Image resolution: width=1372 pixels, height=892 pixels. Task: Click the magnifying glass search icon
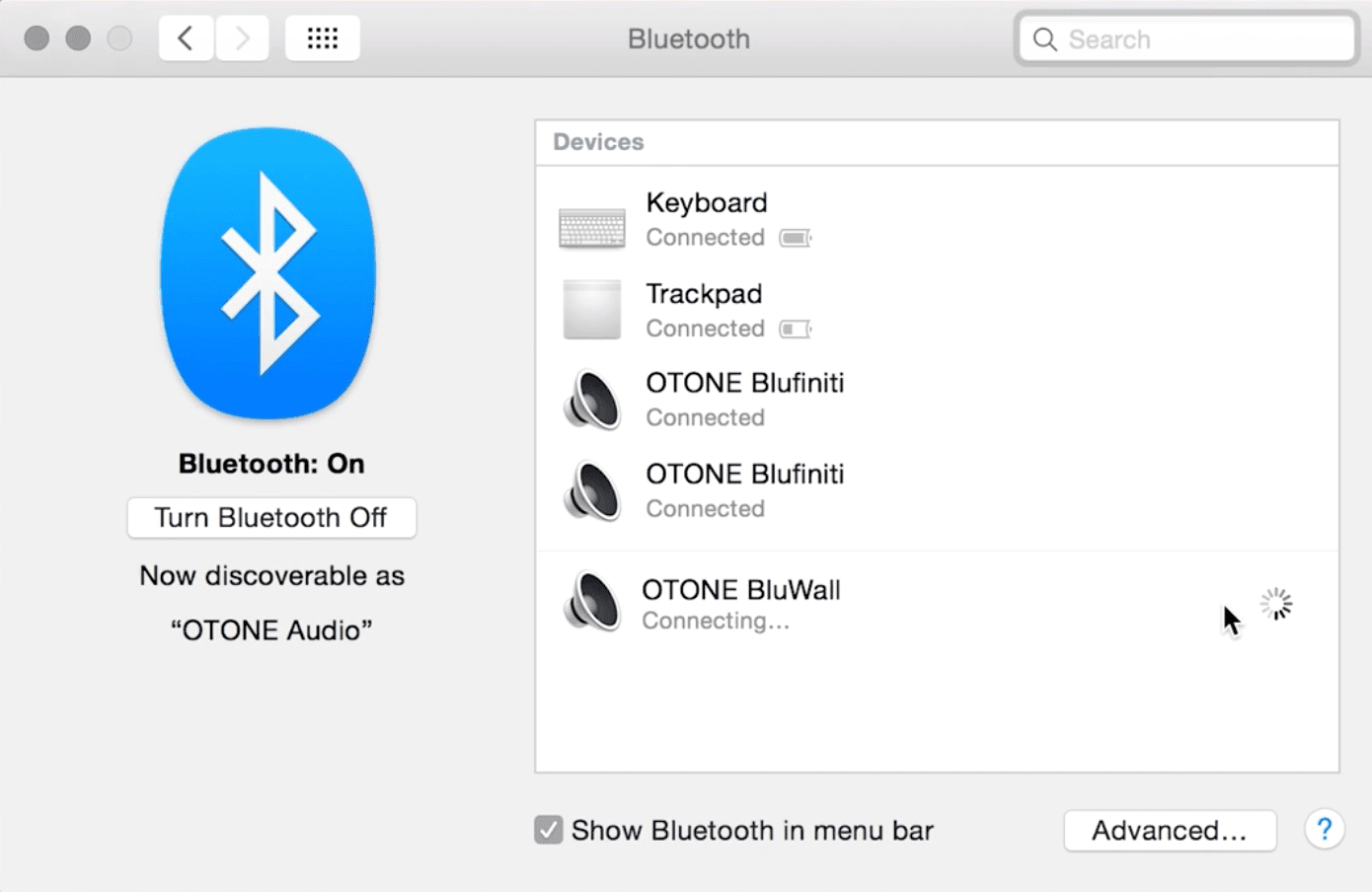(x=1044, y=39)
